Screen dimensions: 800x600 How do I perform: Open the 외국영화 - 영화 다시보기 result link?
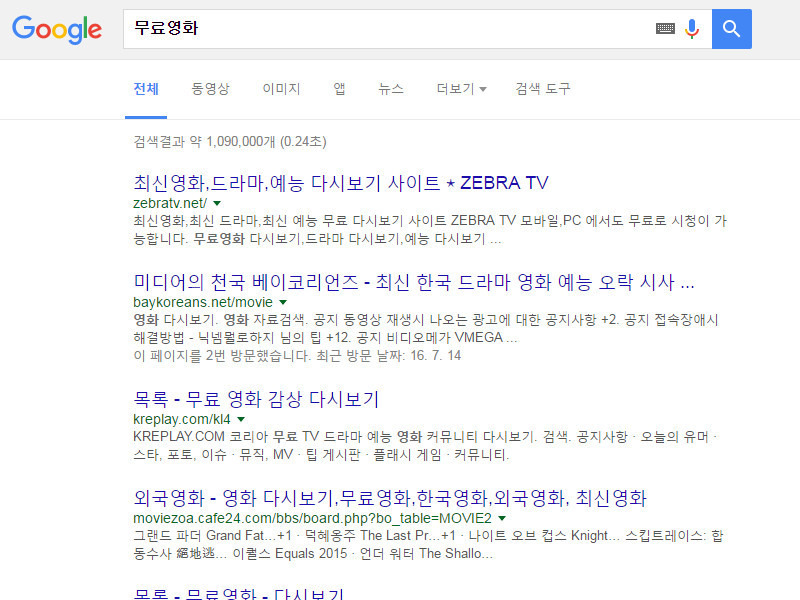pyautogui.click(x=390, y=497)
